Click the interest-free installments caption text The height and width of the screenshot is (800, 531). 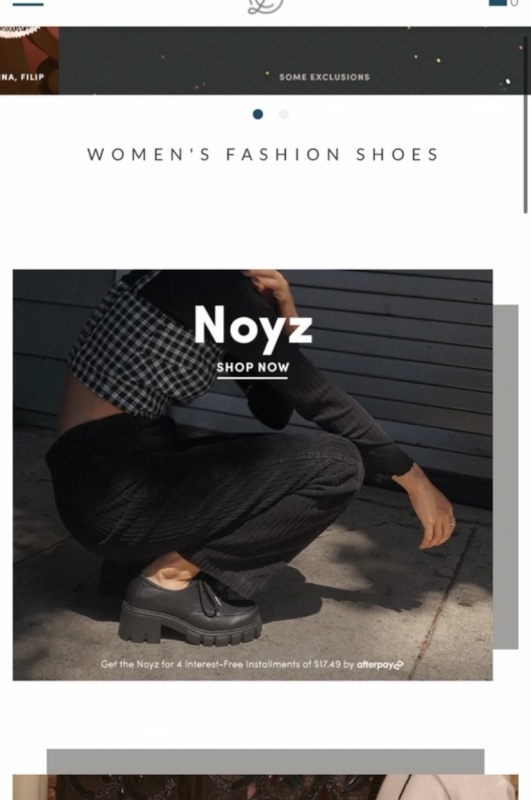227,664
